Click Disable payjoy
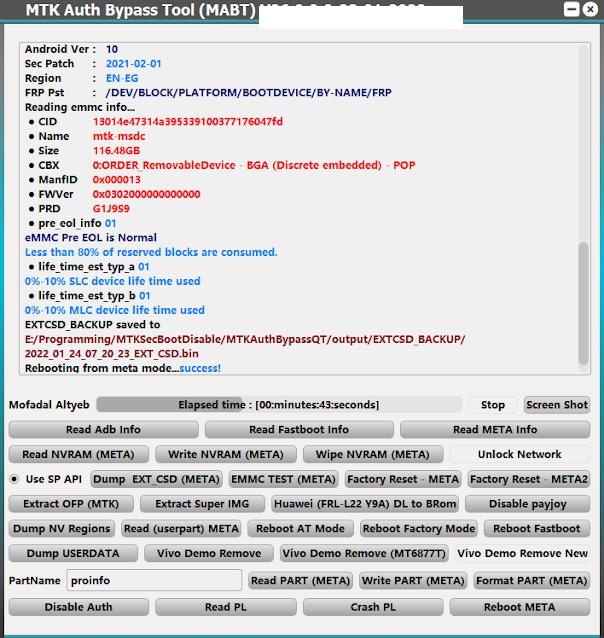 [527, 504]
